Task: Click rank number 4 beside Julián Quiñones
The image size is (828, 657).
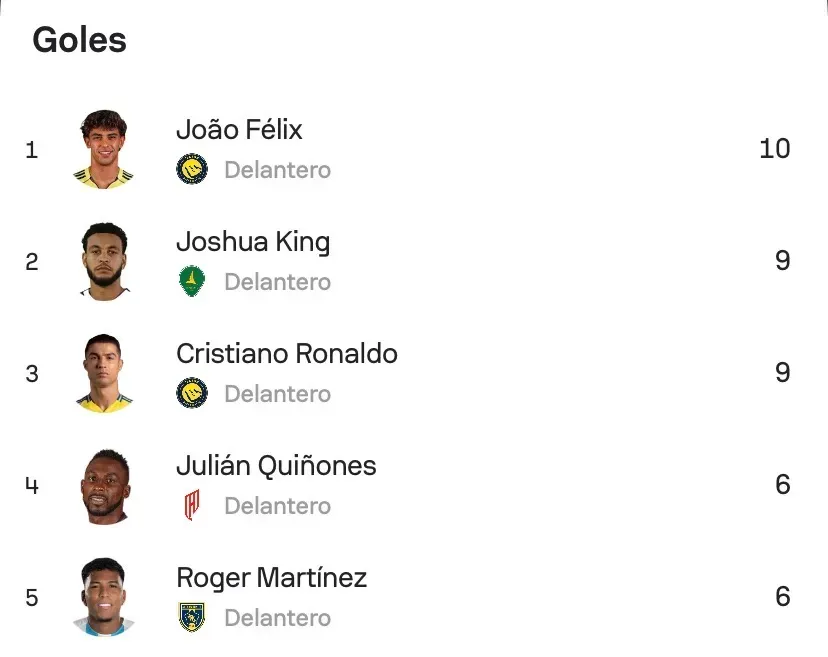Action: coord(32,486)
